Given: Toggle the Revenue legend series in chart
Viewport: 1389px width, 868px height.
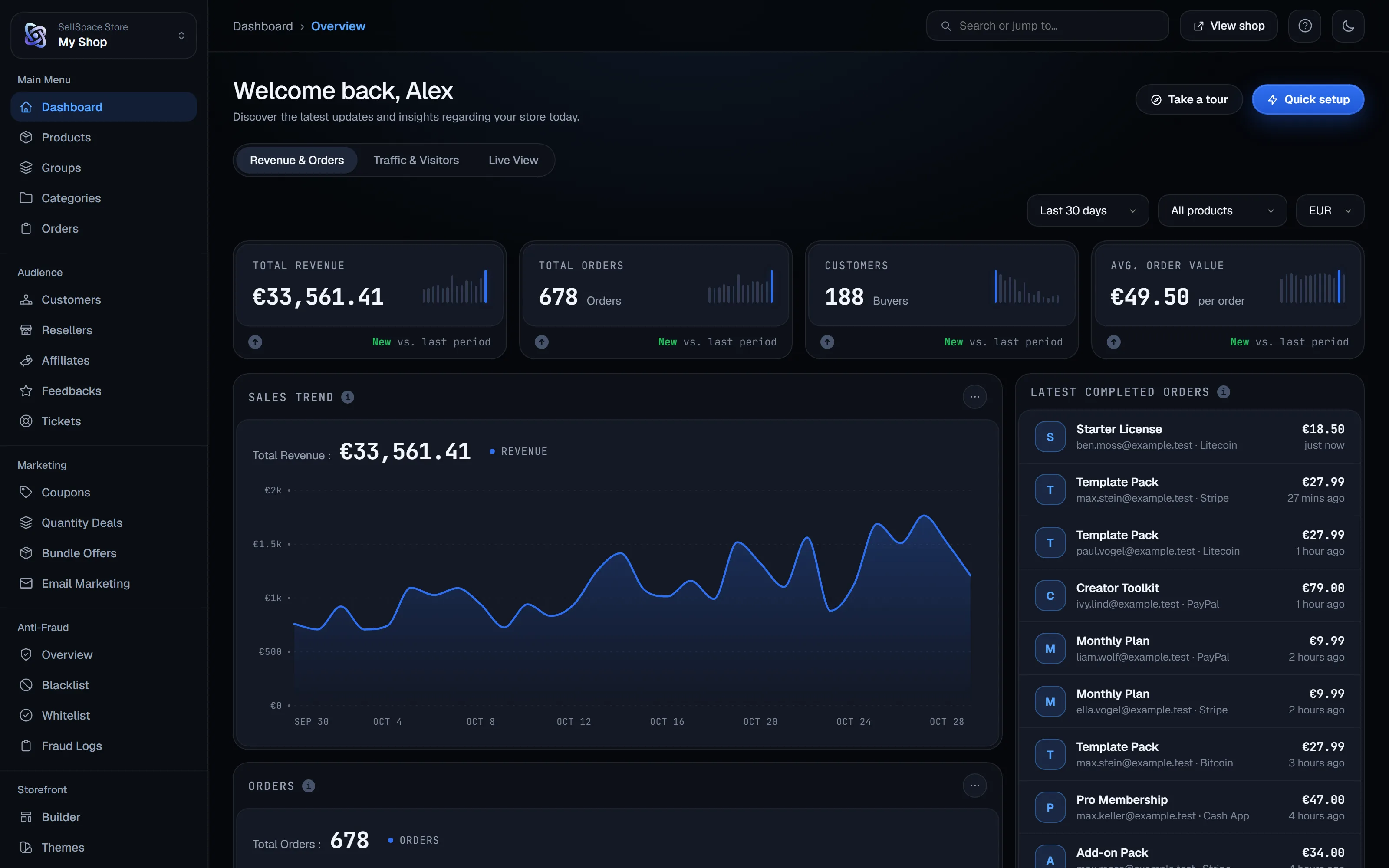Looking at the screenshot, I should [518, 451].
